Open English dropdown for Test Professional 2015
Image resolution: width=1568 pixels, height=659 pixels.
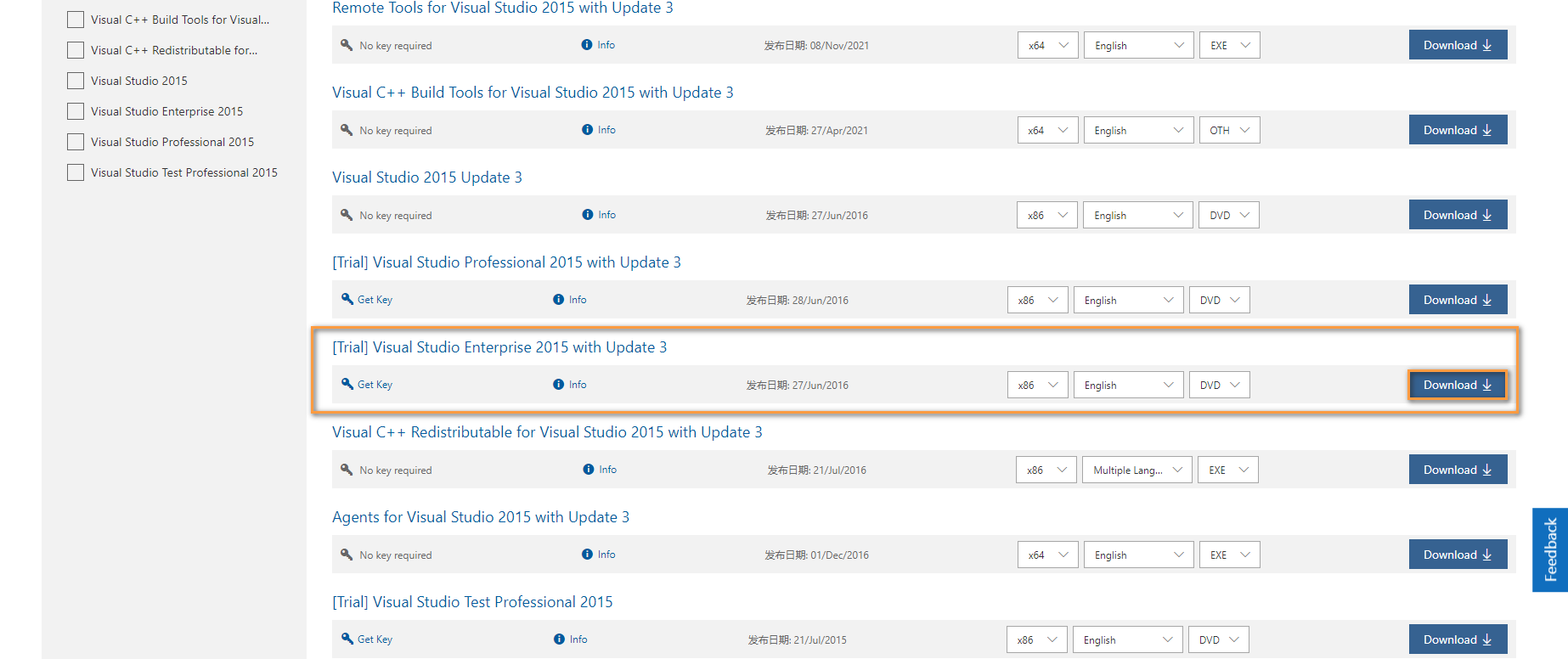coord(1128,639)
